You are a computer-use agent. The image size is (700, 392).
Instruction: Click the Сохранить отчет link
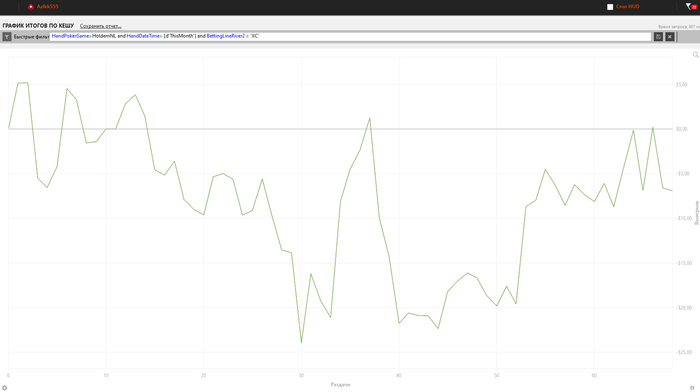(x=100, y=26)
